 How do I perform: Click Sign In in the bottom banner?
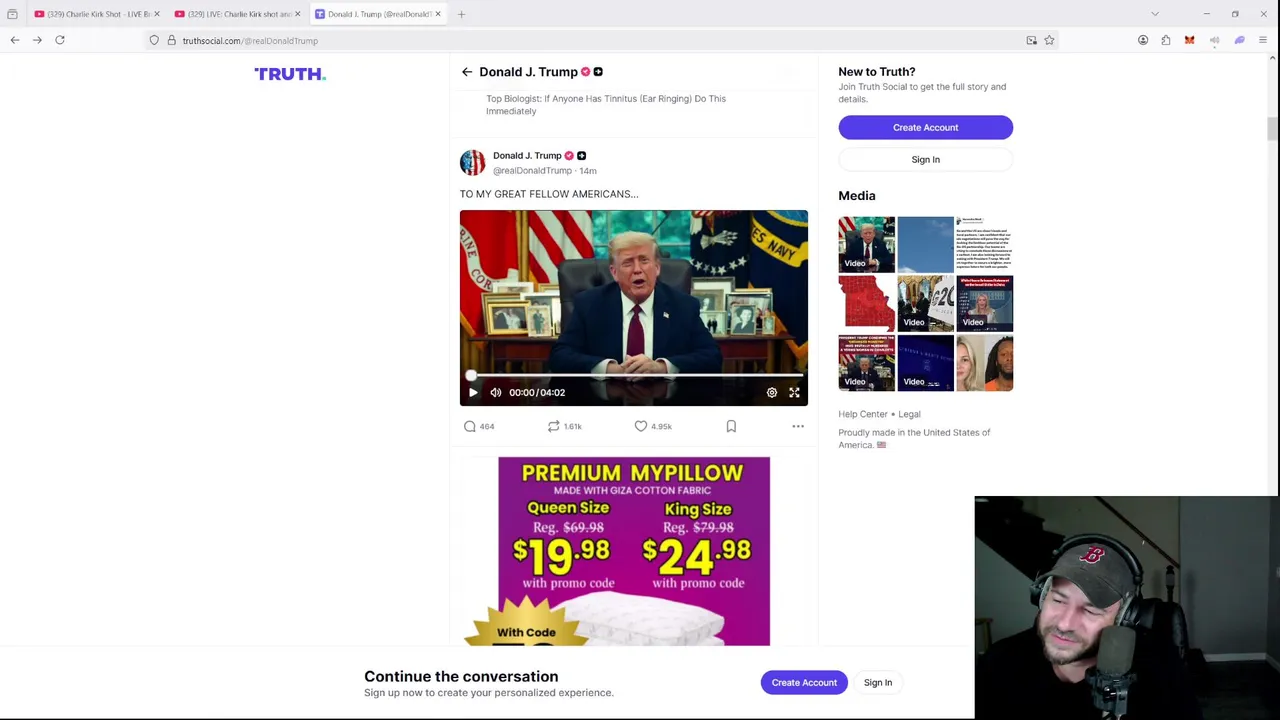[878, 682]
